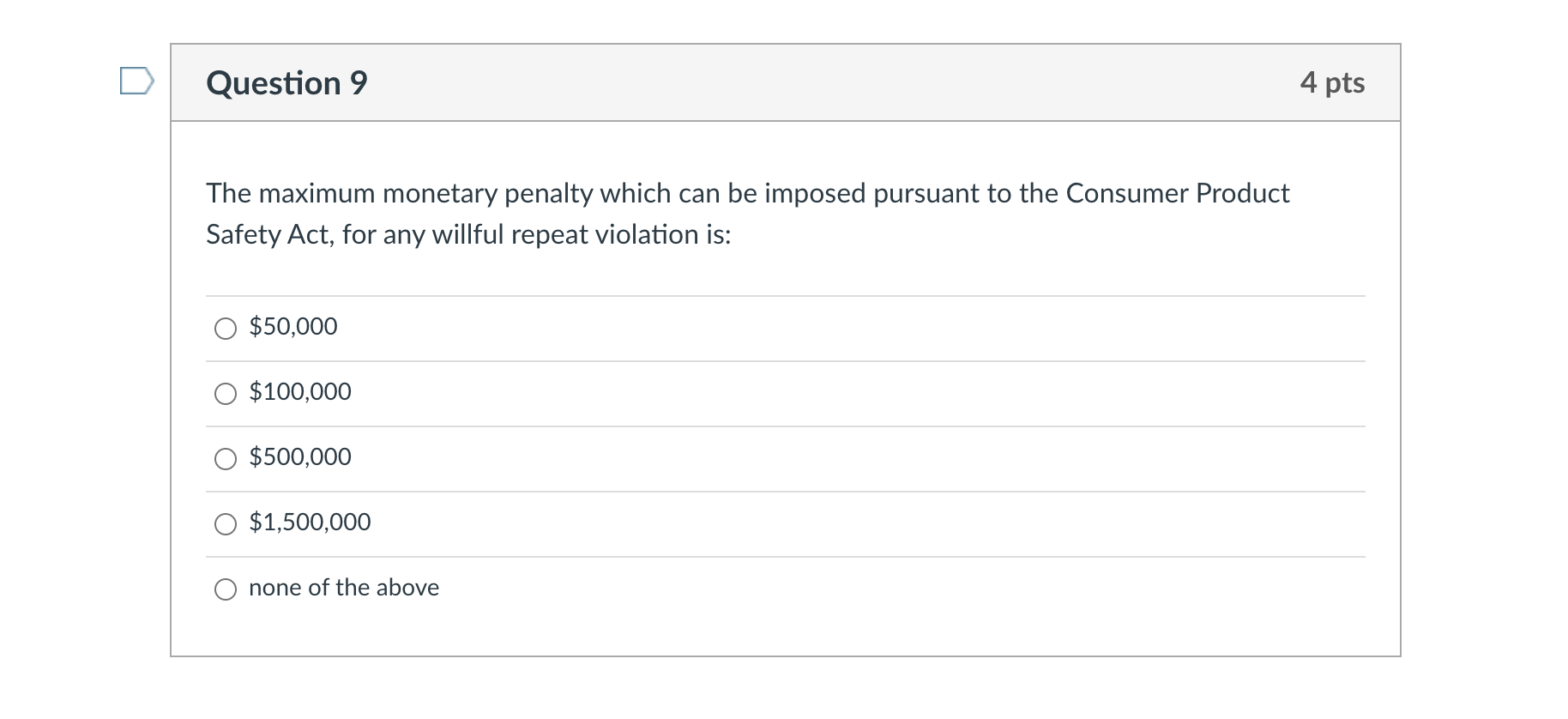Mark the last answer choice as selected
This screenshot has height=719, width=1568.
(x=226, y=589)
